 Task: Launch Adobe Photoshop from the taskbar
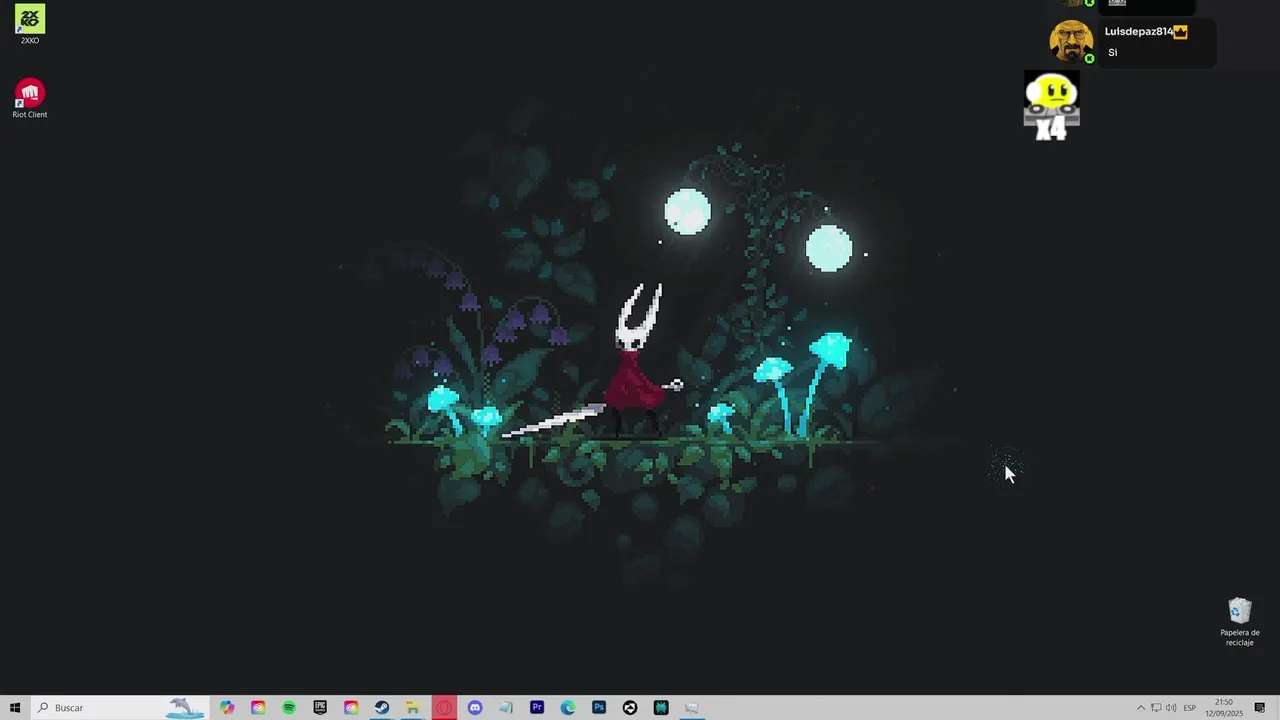click(599, 708)
